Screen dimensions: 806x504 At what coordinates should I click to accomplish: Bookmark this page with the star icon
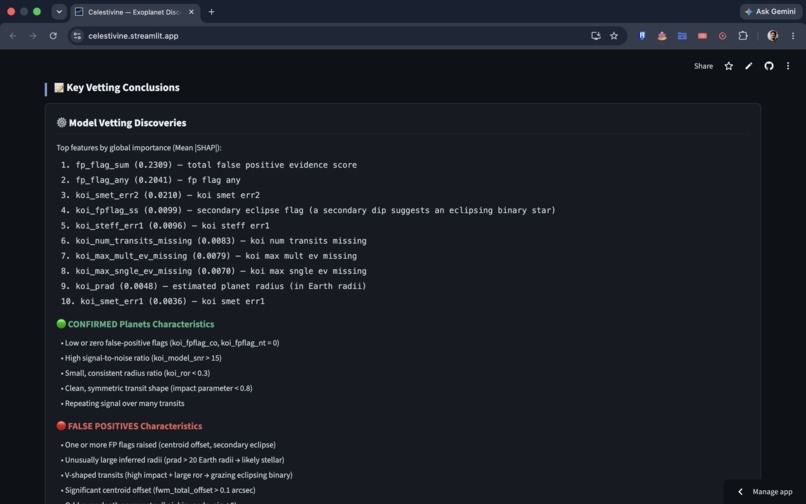point(614,36)
